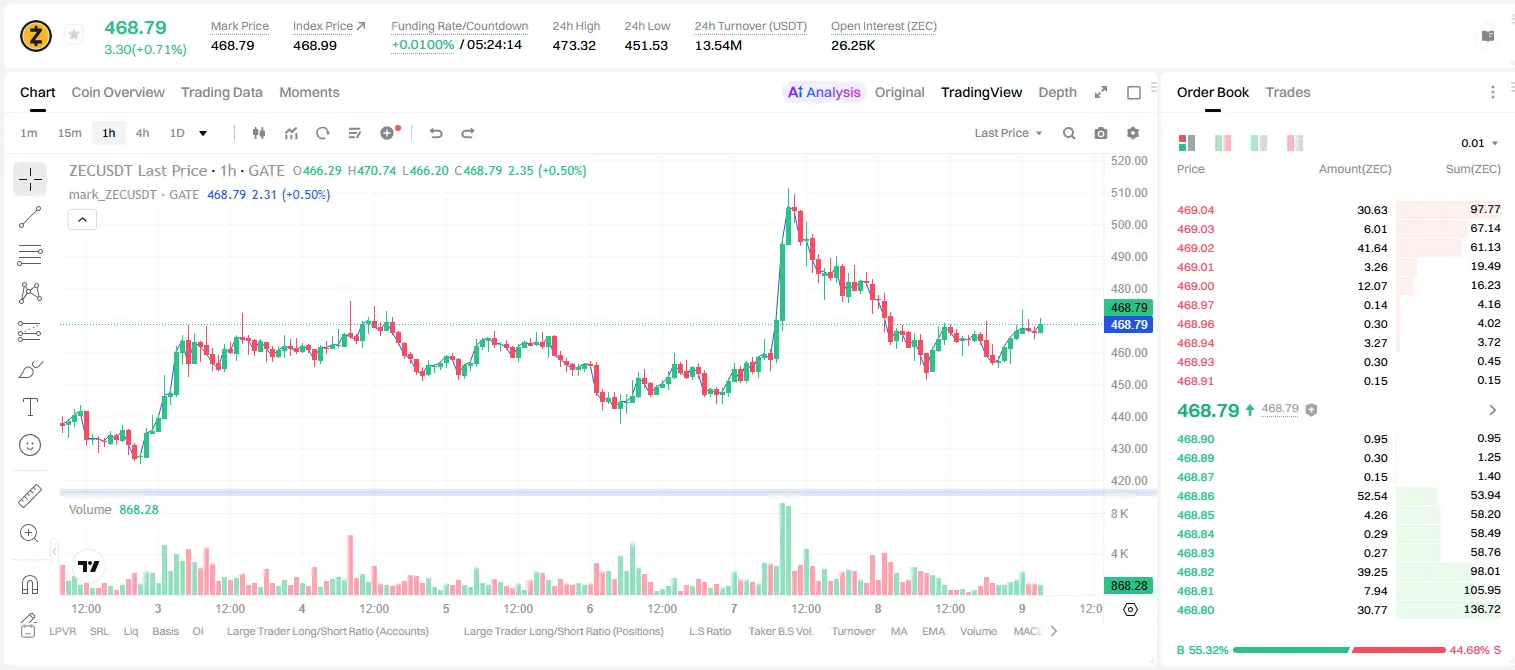Open the 0.01 price precision dropdown
The image size is (1515, 670).
tap(1480, 143)
